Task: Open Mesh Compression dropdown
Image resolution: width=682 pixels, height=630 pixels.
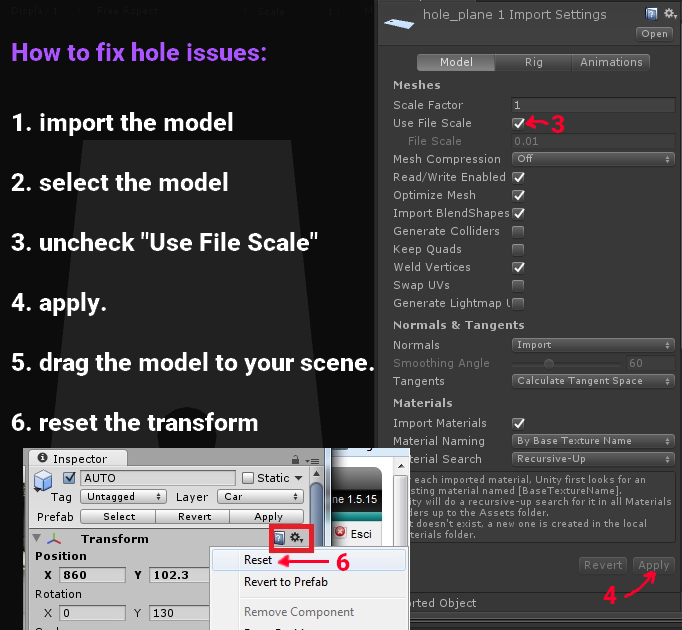Action: coord(593,159)
